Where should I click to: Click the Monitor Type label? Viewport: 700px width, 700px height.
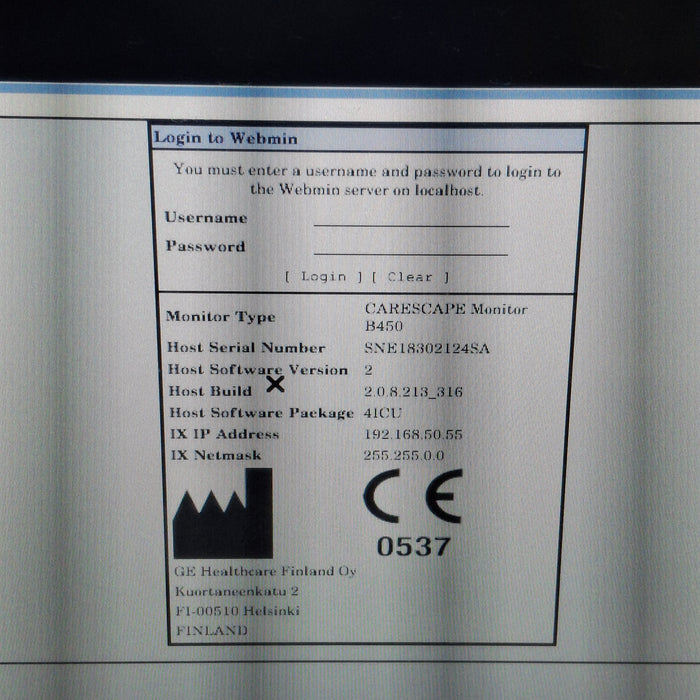tap(220, 317)
